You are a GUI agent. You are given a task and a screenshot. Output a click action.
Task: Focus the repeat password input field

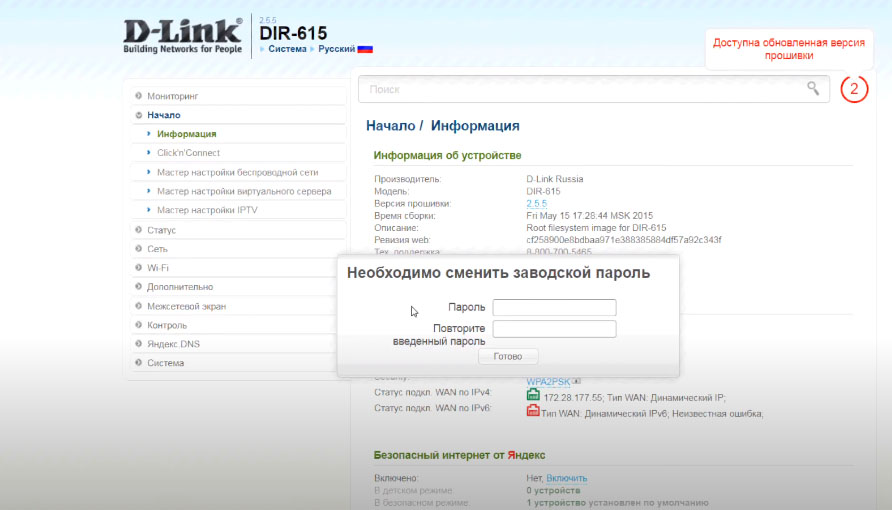tap(554, 329)
